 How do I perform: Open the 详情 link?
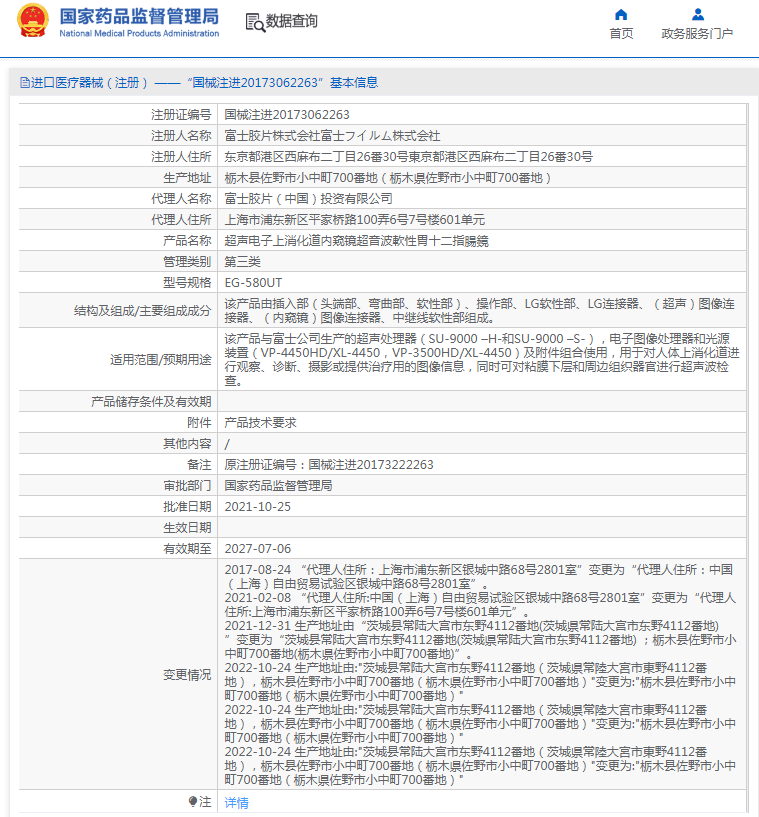(x=237, y=802)
